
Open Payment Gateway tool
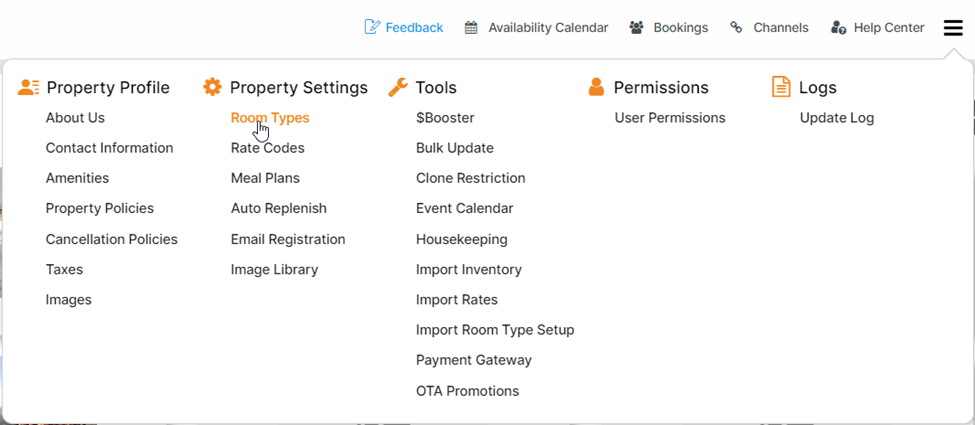tap(474, 360)
